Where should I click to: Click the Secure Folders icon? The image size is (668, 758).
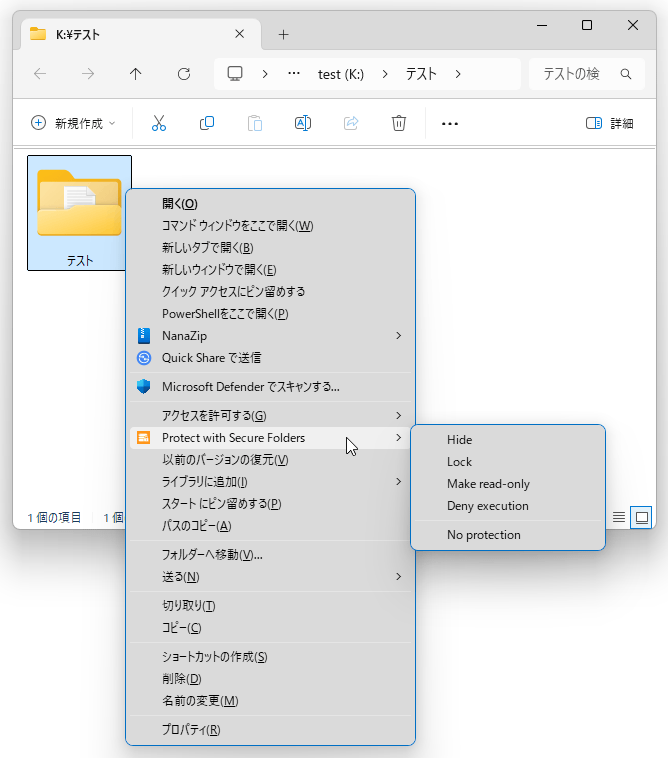[144, 437]
